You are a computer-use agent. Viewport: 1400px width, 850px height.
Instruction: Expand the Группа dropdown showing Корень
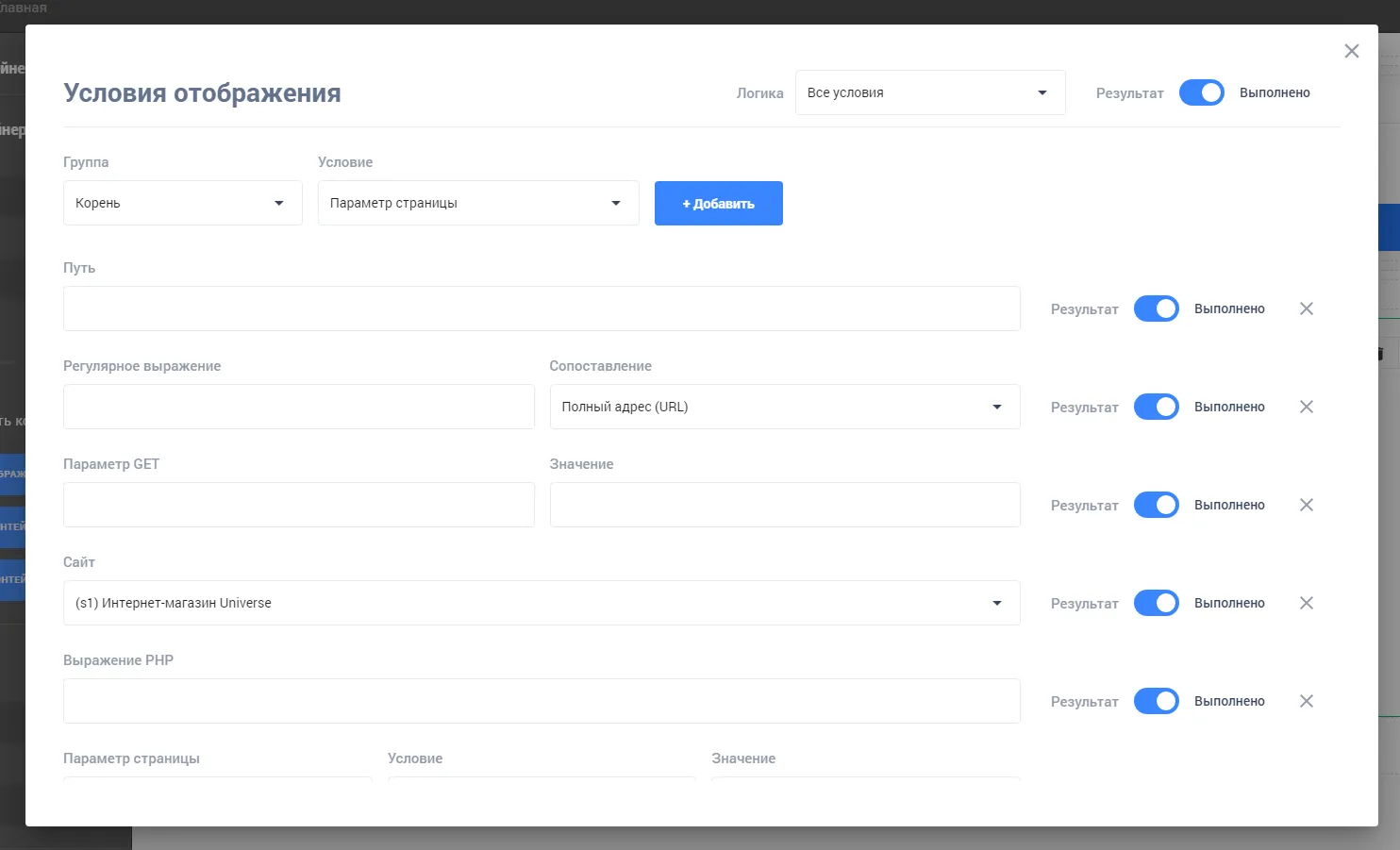click(182, 203)
